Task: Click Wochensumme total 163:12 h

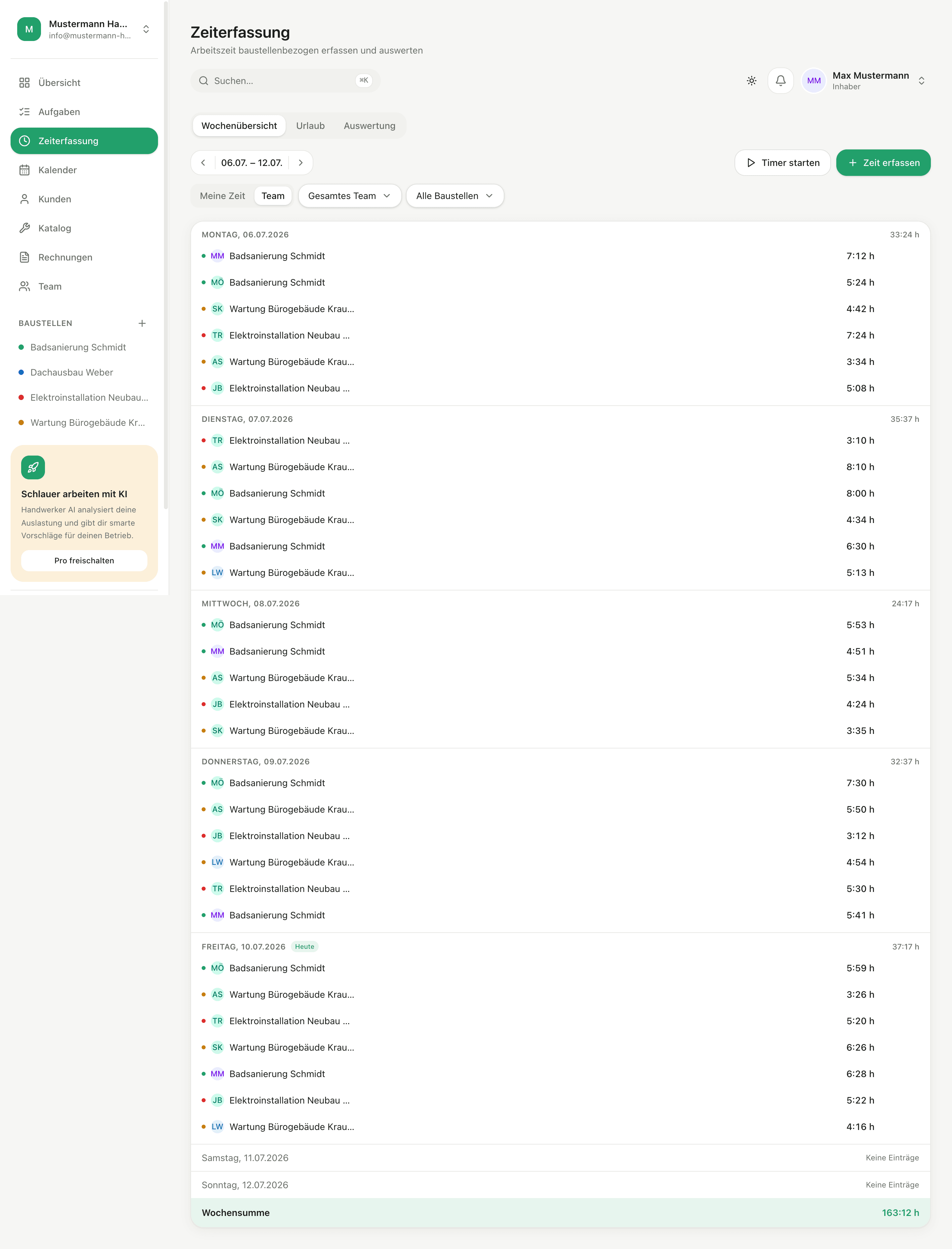Action: pos(900,1213)
